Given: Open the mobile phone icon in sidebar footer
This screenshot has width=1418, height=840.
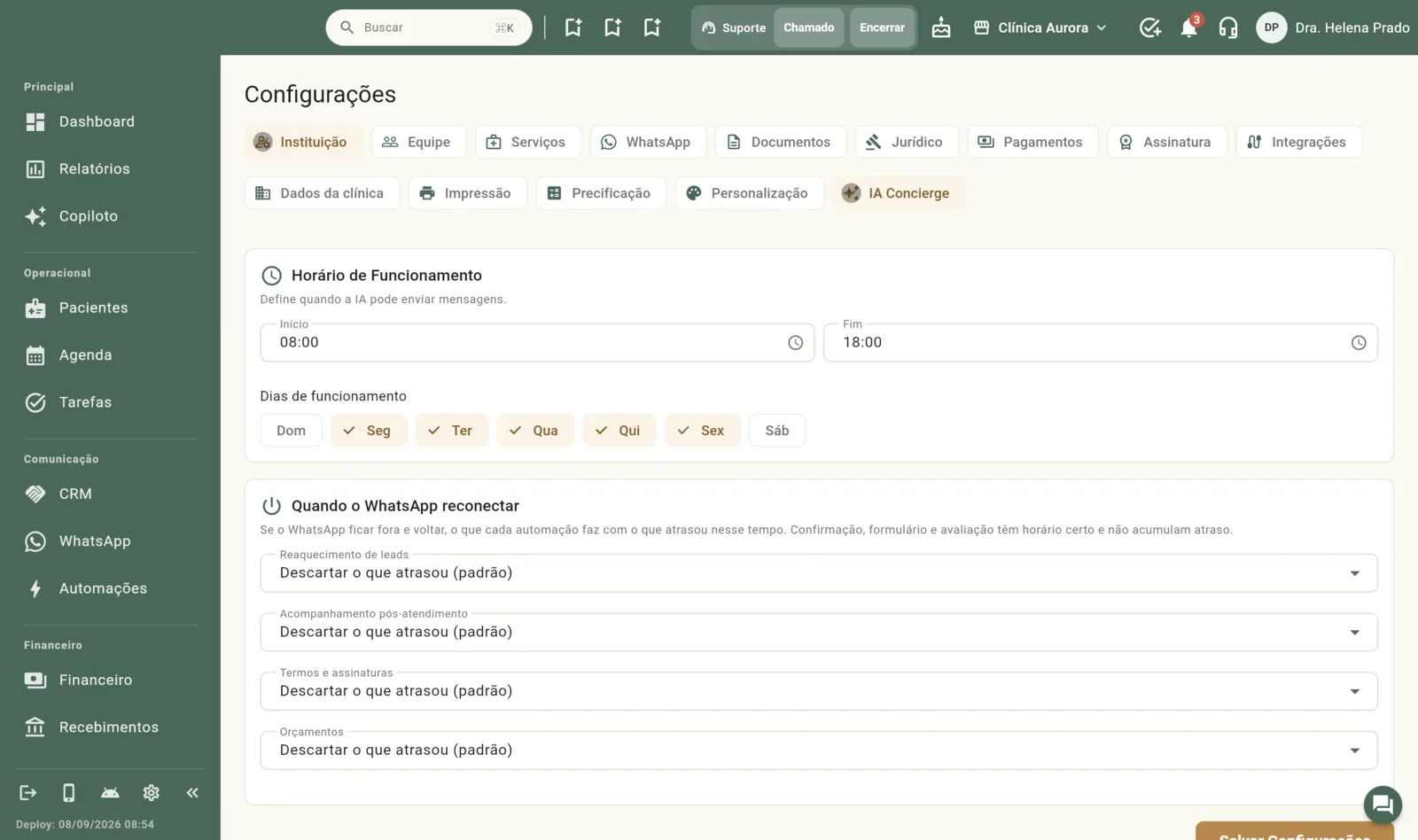Looking at the screenshot, I should (69, 792).
